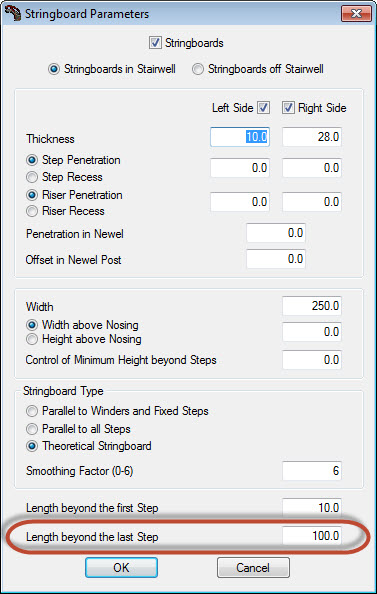Click the stair icon in the title bar
377x594 pixels.
click(13, 14)
